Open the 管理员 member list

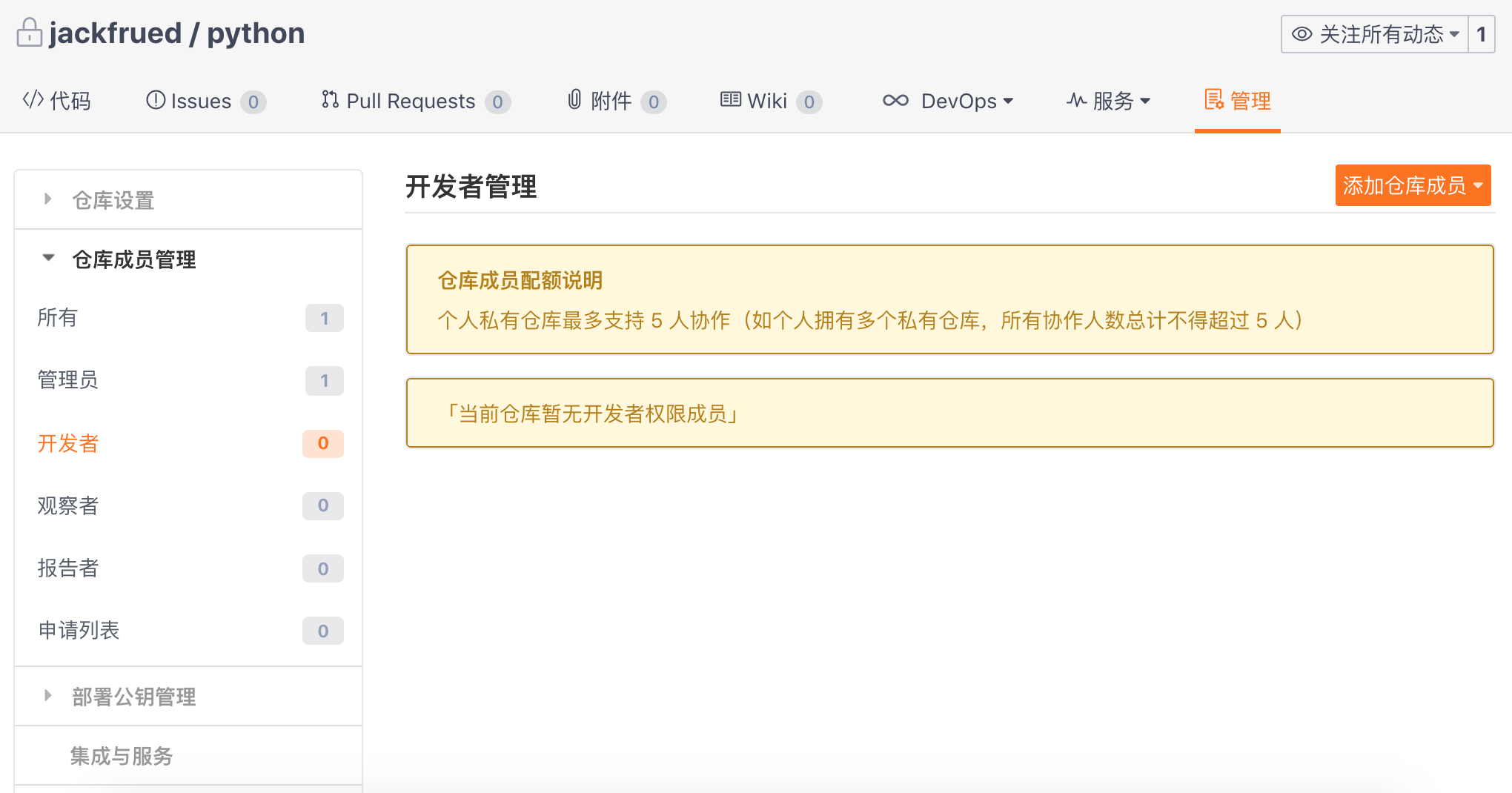[x=68, y=380]
